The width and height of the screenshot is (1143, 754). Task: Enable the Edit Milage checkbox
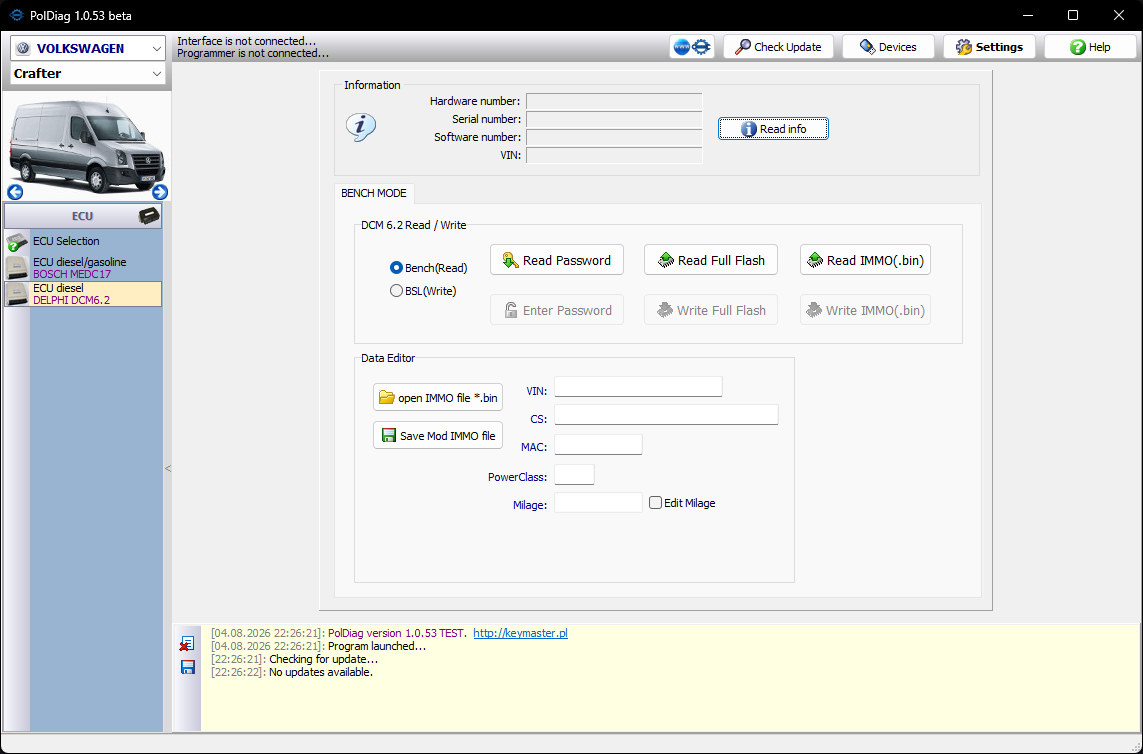(655, 502)
